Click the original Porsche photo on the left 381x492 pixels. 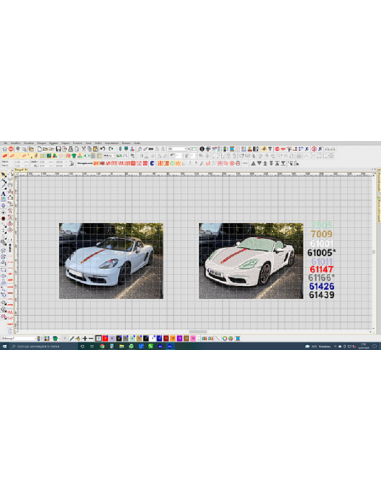pos(111,261)
